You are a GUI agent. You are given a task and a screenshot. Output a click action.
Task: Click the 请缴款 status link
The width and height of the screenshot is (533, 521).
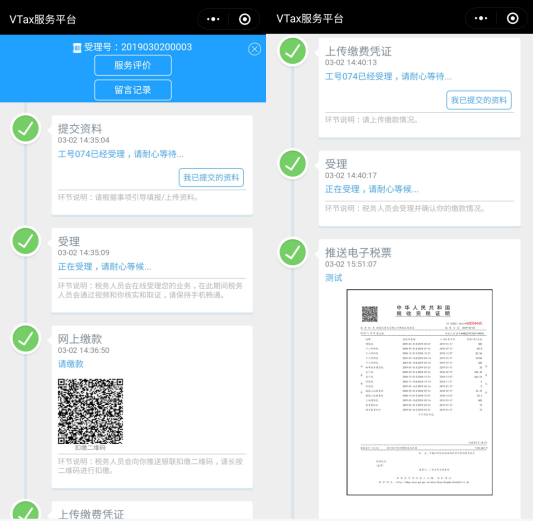tap(71, 364)
